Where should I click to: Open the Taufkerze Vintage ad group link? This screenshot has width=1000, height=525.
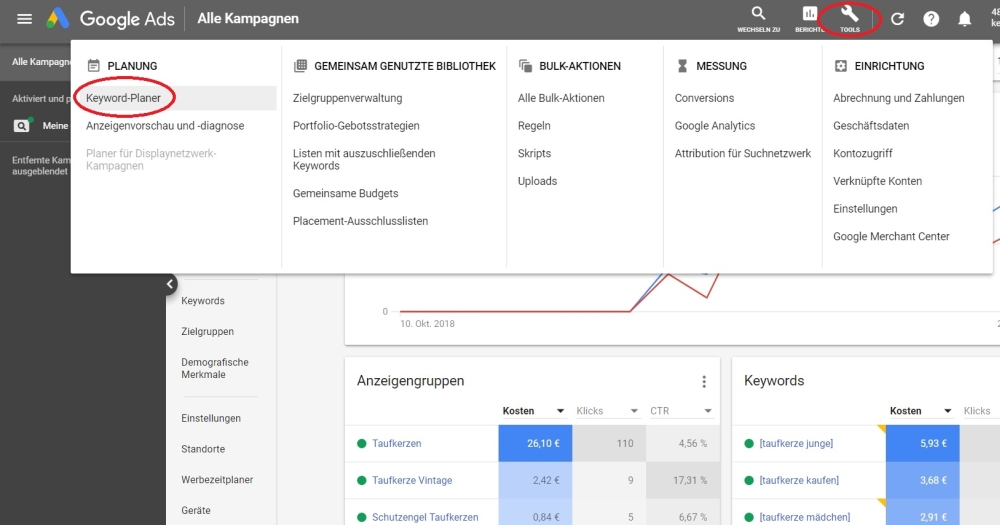[412, 480]
